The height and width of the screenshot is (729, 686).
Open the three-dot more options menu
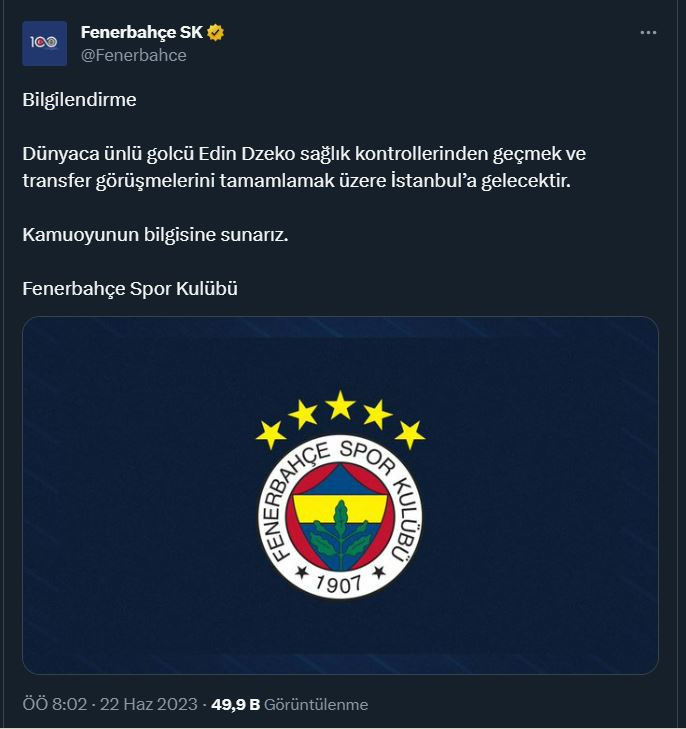(648, 33)
